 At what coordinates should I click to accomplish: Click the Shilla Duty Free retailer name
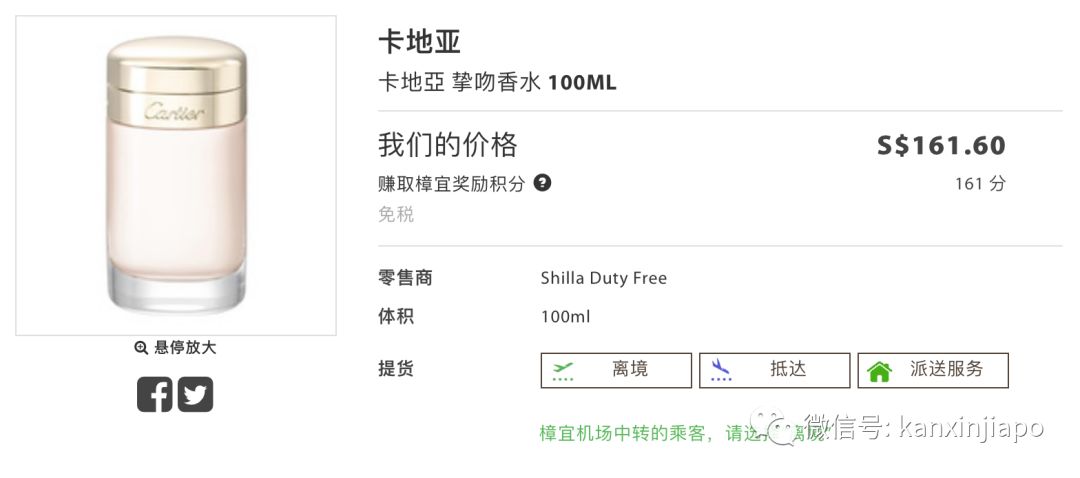tap(603, 278)
